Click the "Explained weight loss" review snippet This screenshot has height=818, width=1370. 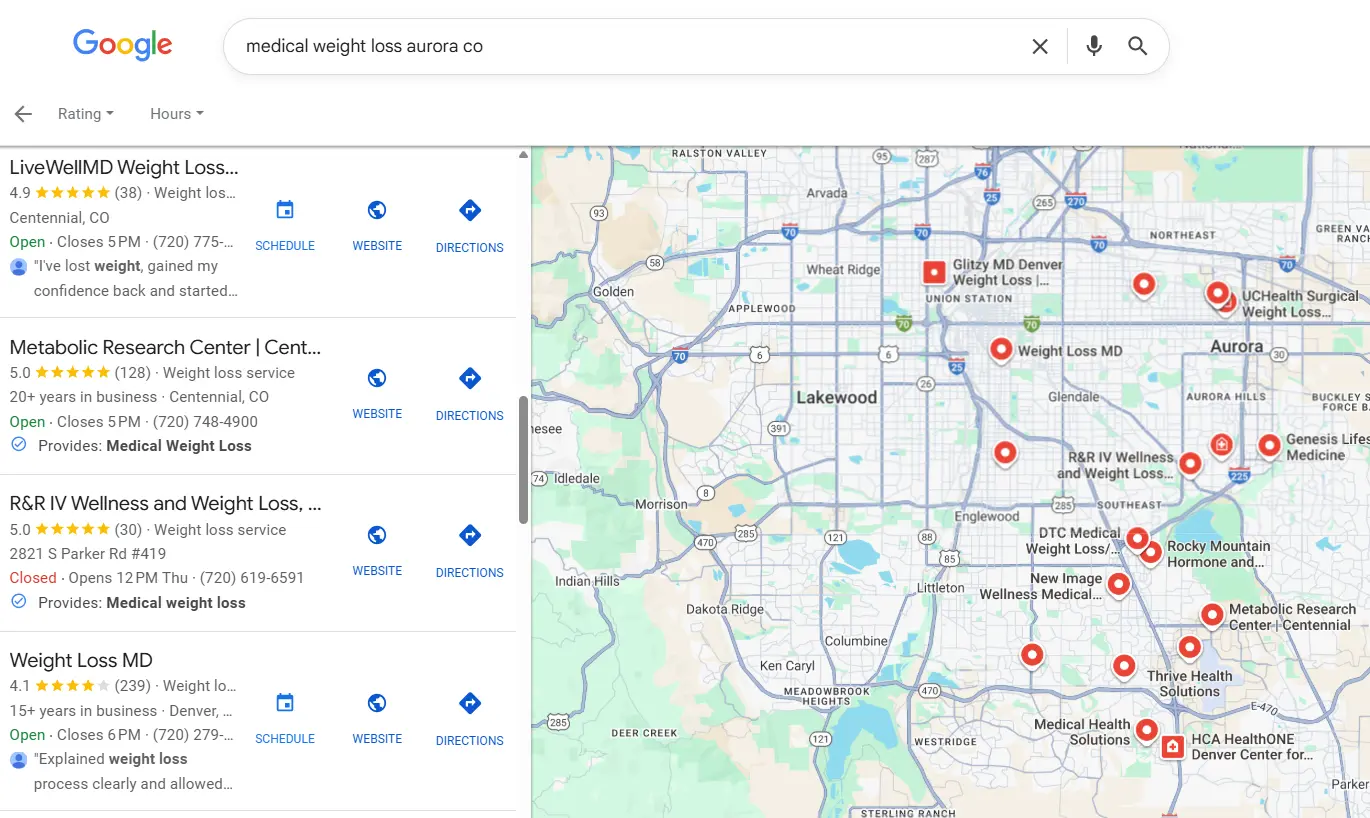(x=134, y=771)
